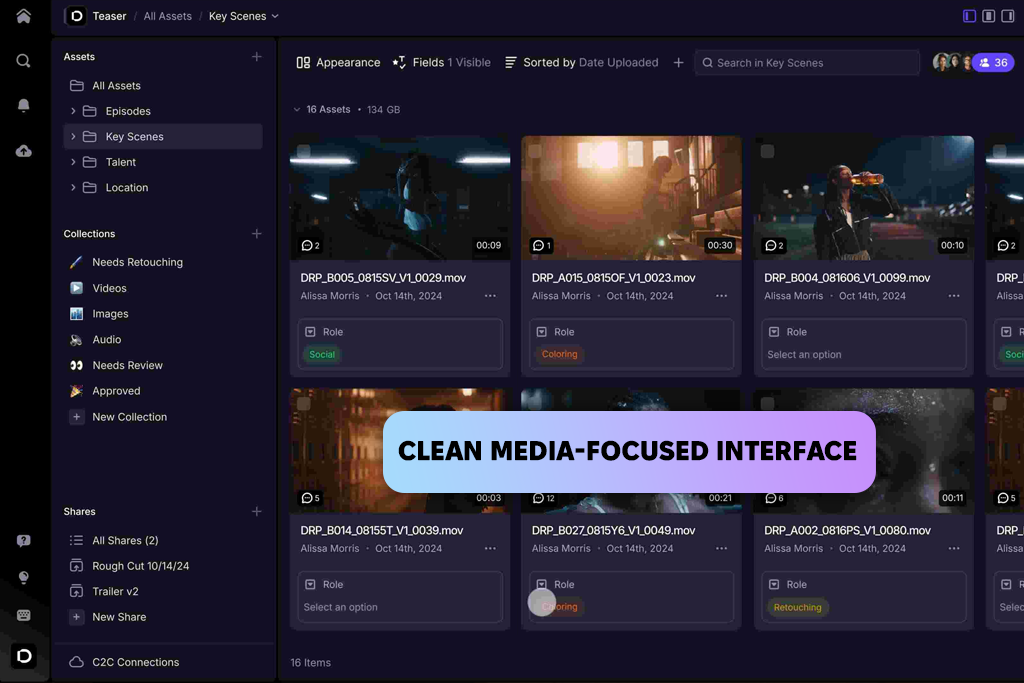Click the Teaser project logo icon
The image size is (1024, 683).
pos(76,16)
